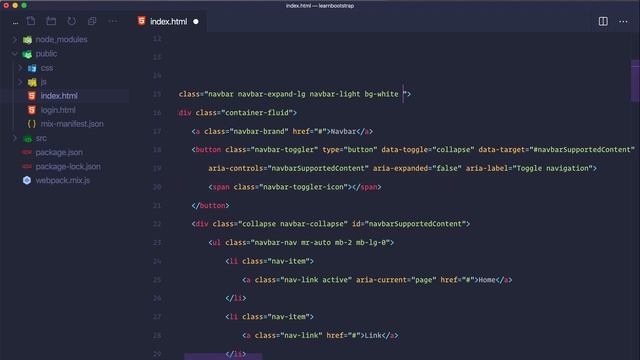Click the src folder icon
Image resolution: width=640 pixels, height=360 pixels.
tap(27, 139)
